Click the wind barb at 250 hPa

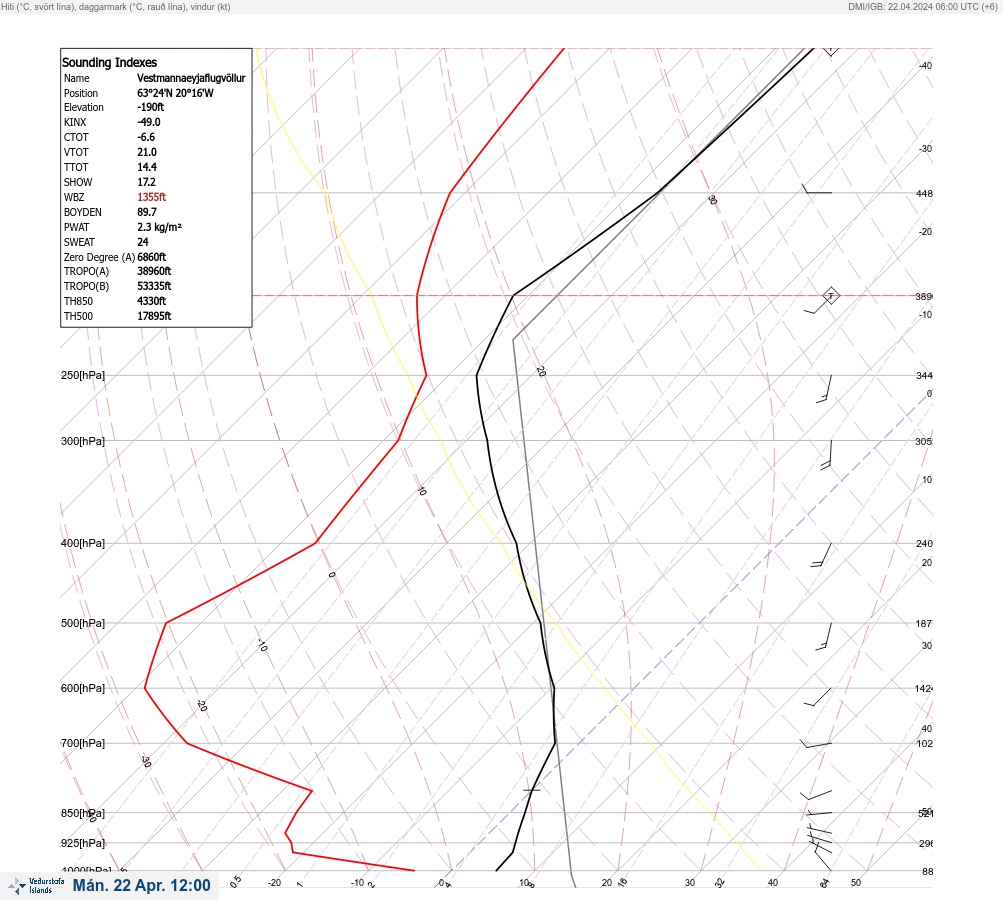click(824, 389)
